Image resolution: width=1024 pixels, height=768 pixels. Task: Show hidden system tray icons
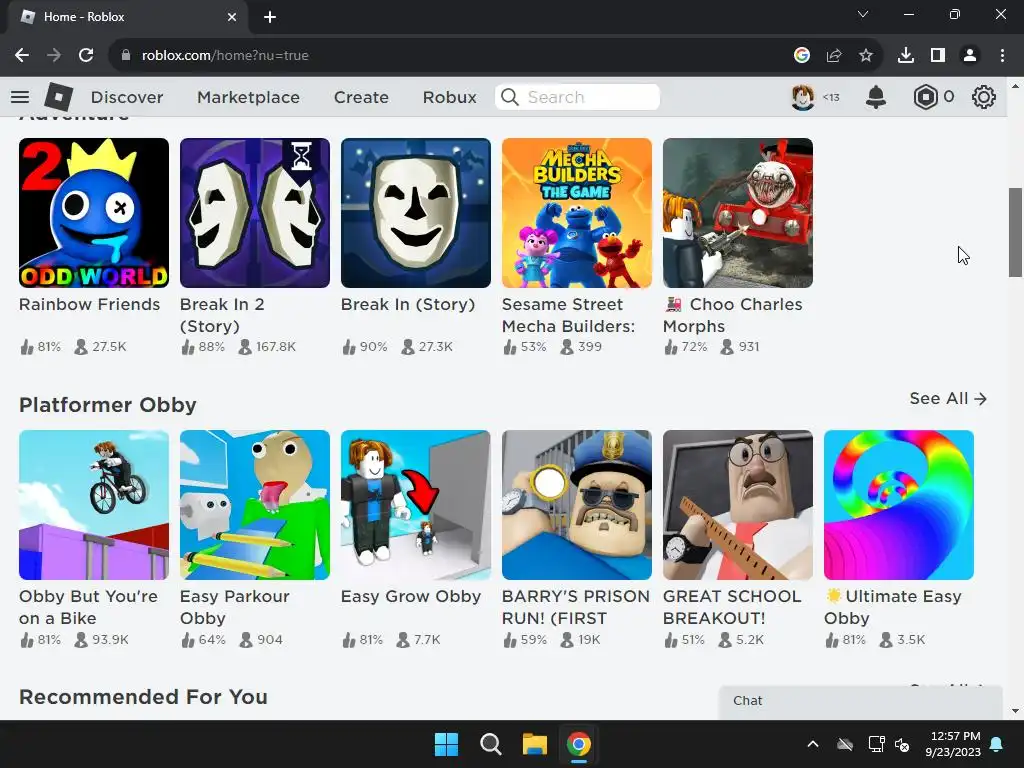tap(813, 744)
